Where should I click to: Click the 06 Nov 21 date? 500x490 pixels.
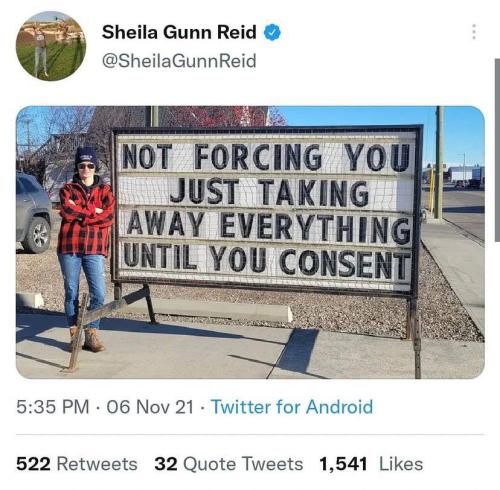[150, 407]
